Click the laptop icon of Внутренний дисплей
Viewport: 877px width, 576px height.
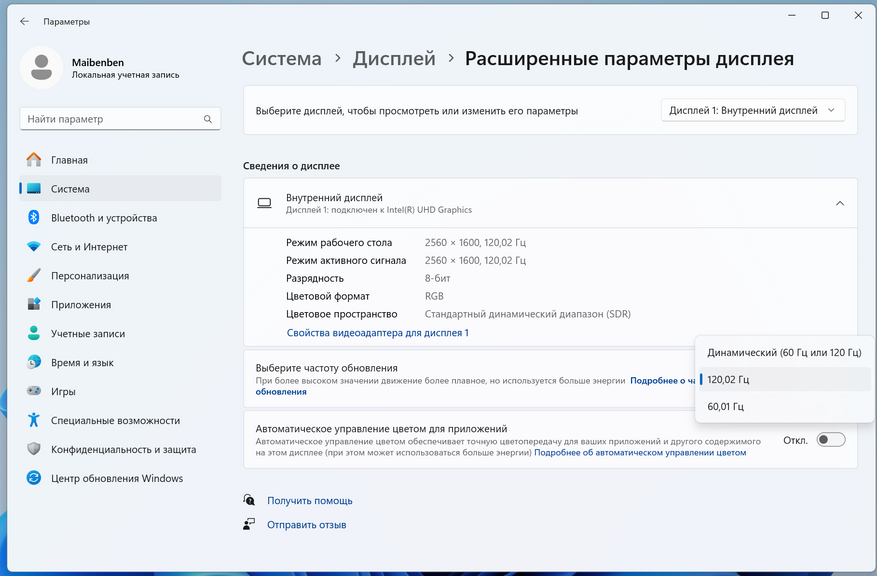(264, 204)
